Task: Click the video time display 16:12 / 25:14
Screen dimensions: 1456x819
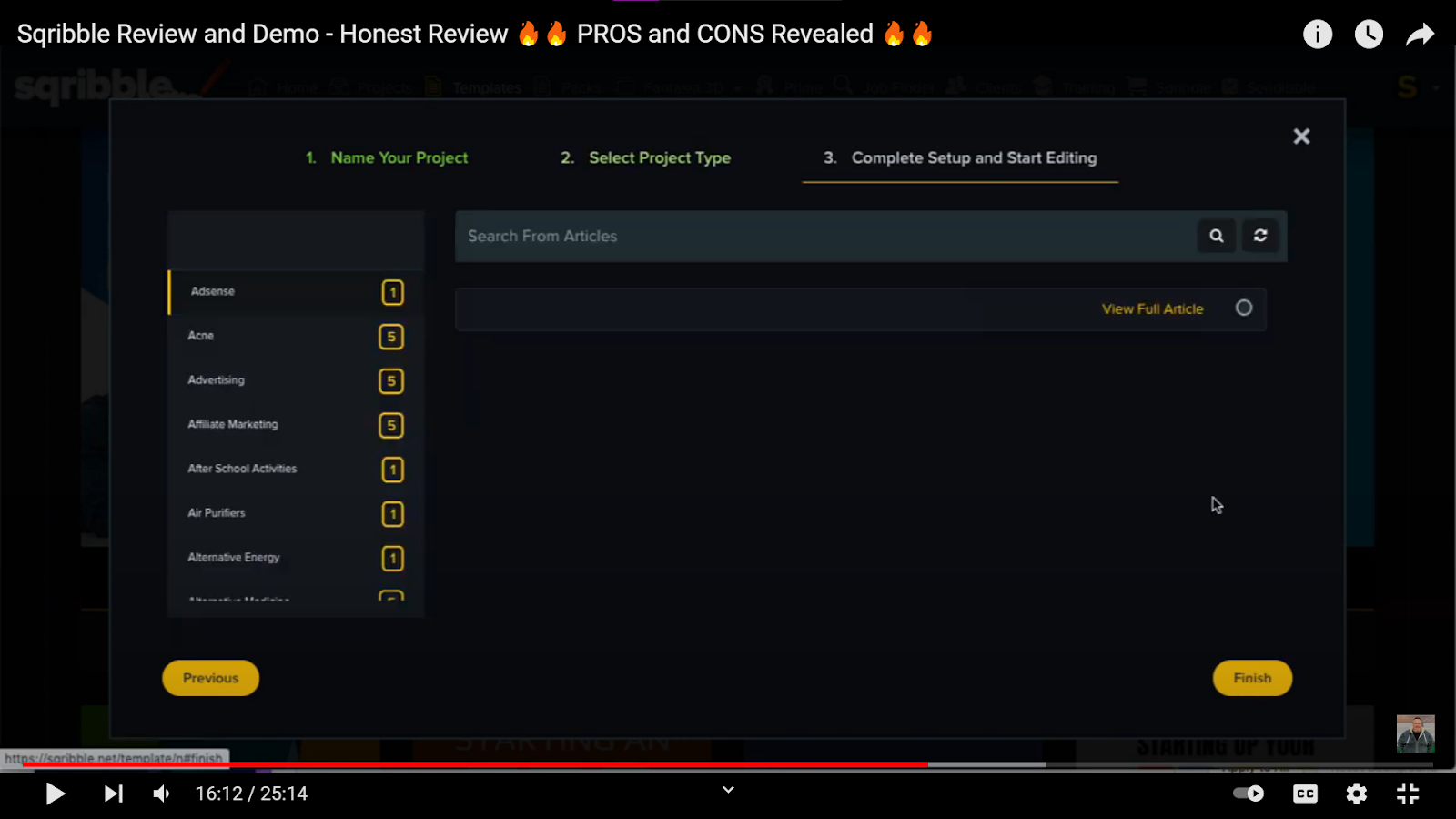Action: [252, 794]
